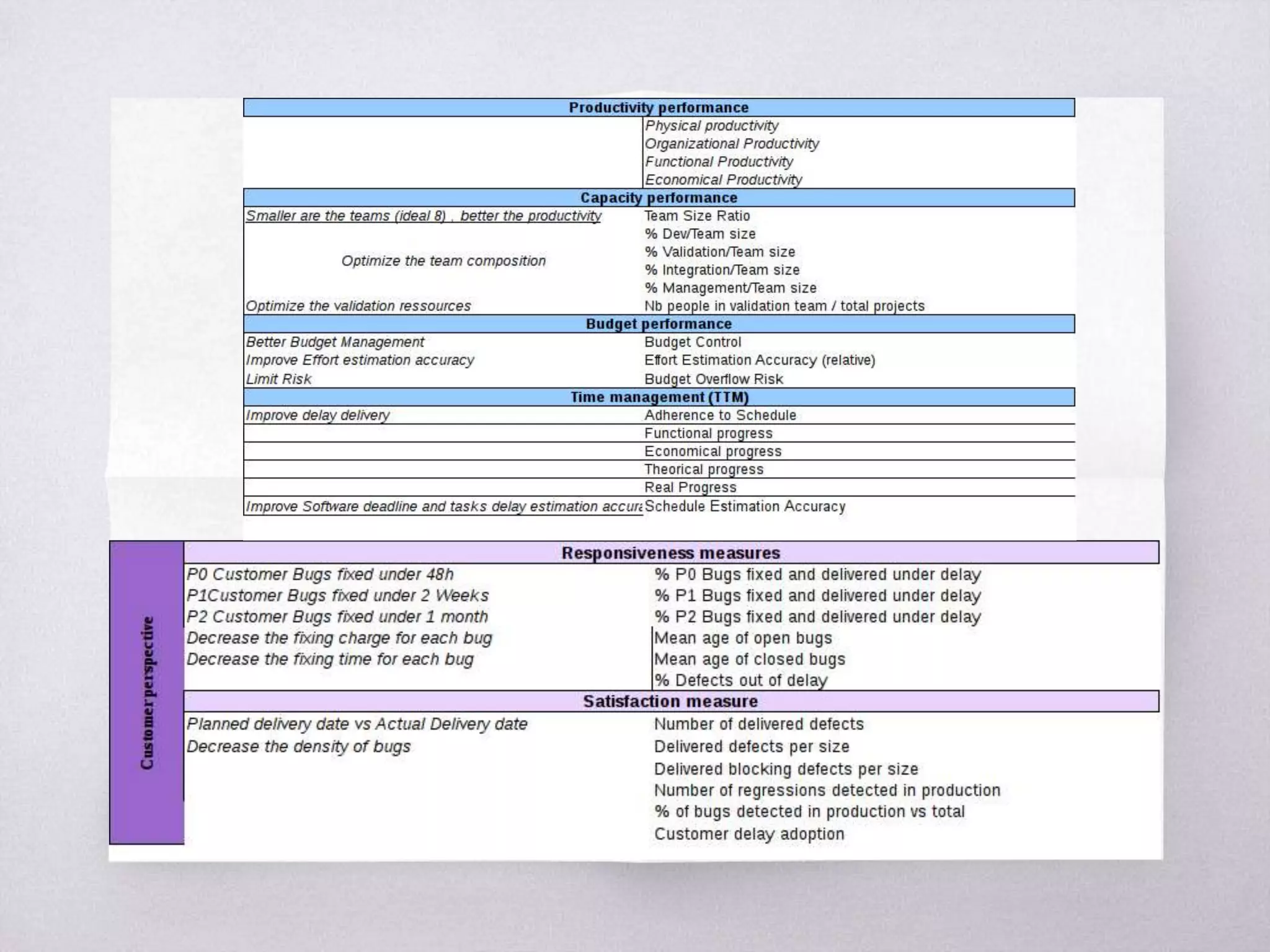Click the Schedule Estimation Accuracy cell
The image size is (1270, 952).
(745, 506)
